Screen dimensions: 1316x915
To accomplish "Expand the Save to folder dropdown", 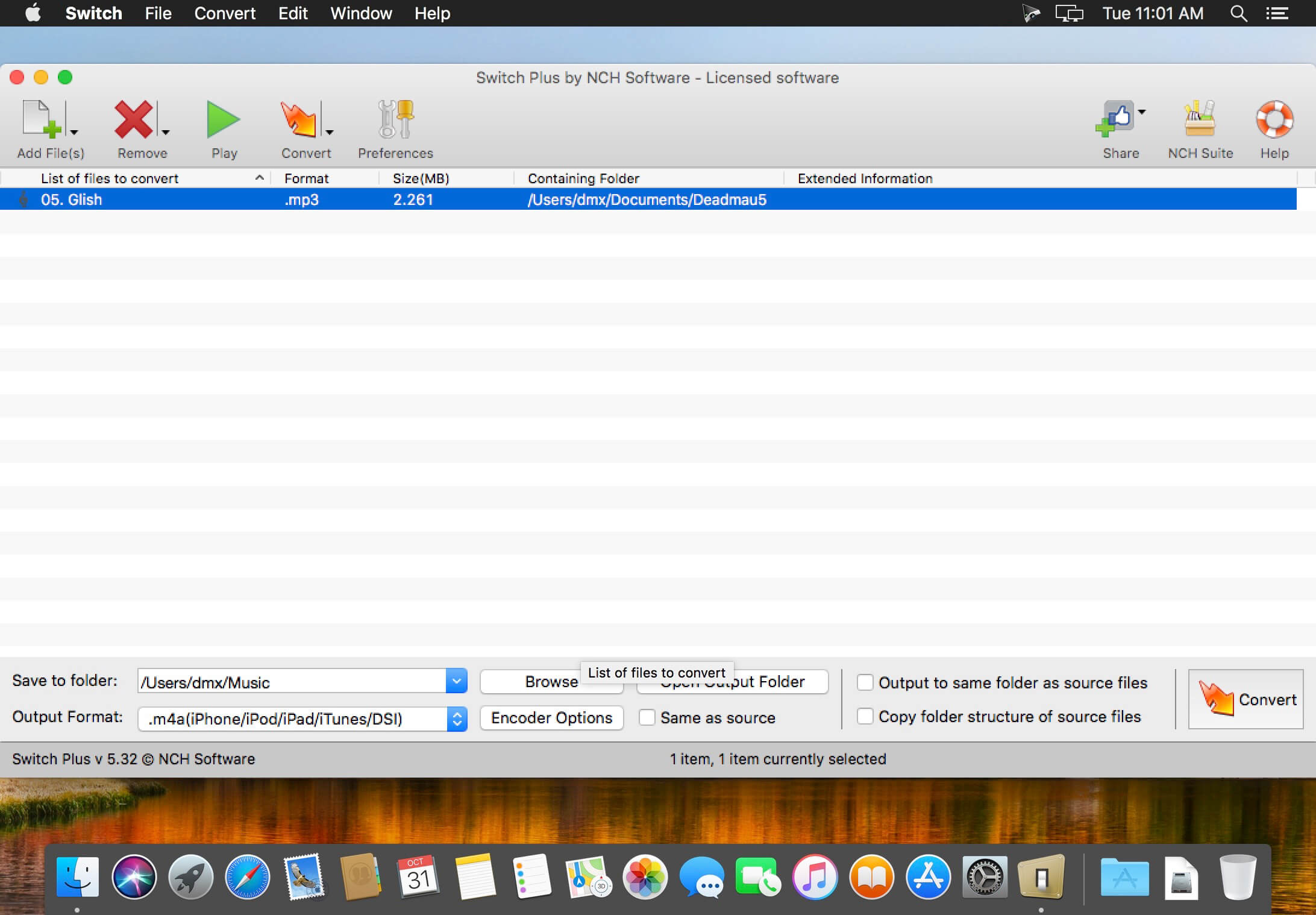I will click(456, 682).
